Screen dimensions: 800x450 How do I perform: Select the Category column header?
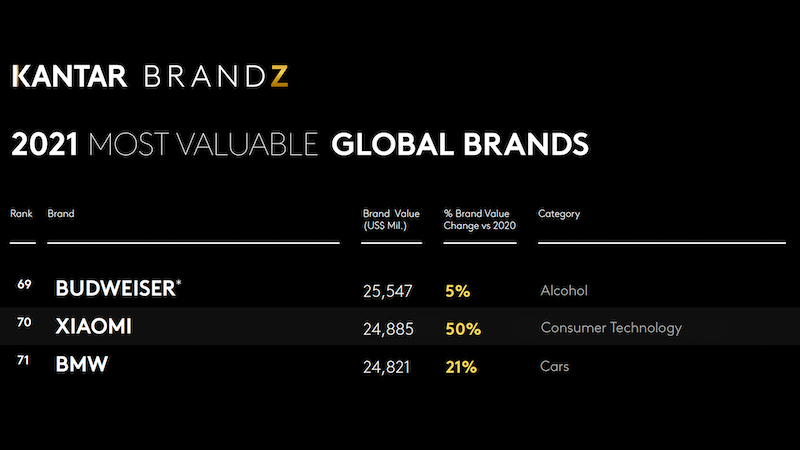(559, 214)
